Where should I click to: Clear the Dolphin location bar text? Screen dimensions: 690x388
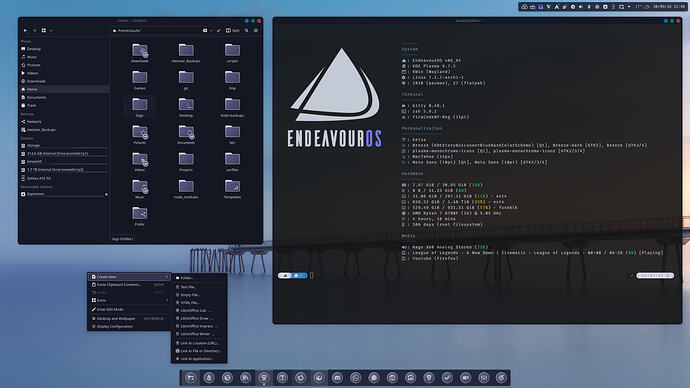[x=205, y=30]
